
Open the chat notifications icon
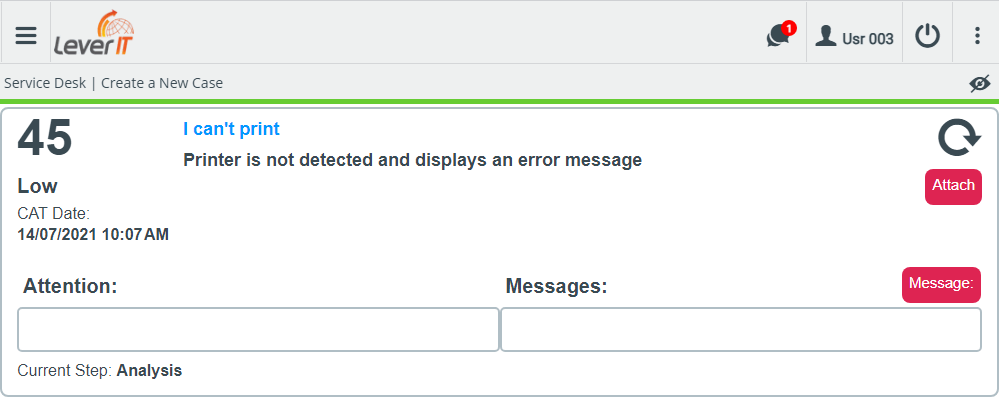coord(778,38)
